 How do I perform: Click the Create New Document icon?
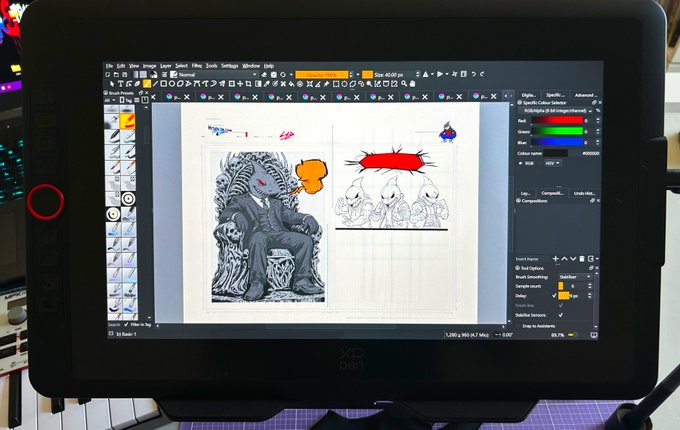click(107, 75)
